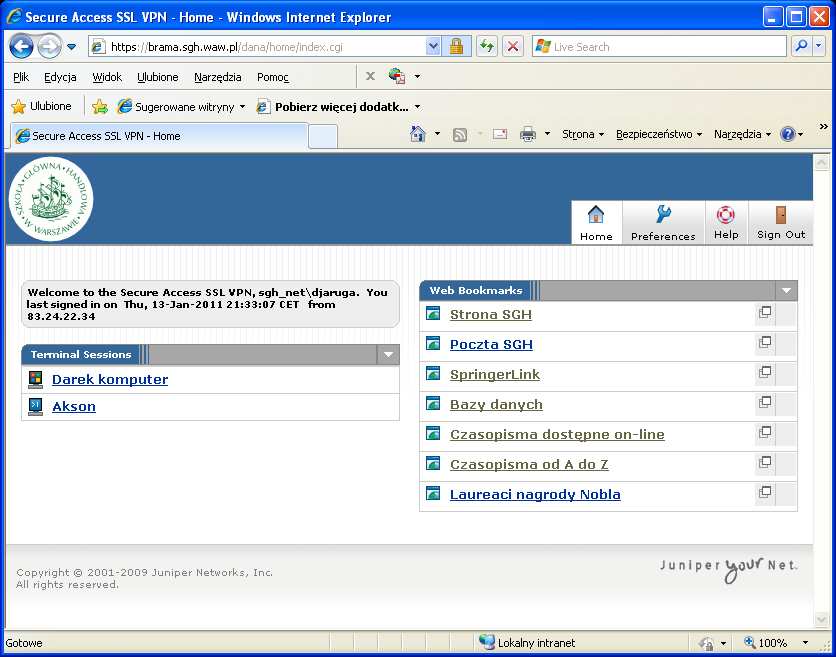Click the gray X toolbar close icon
Image resolution: width=836 pixels, height=657 pixels.
click(370, 76)
